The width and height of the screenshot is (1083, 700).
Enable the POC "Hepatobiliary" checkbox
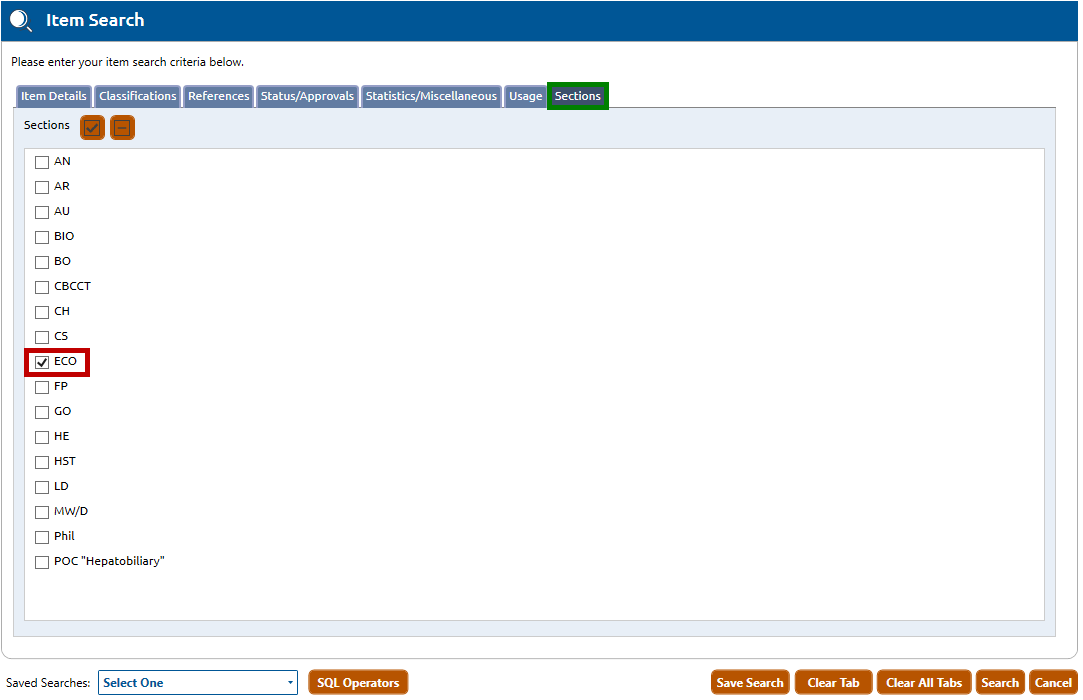coord(42,562)
